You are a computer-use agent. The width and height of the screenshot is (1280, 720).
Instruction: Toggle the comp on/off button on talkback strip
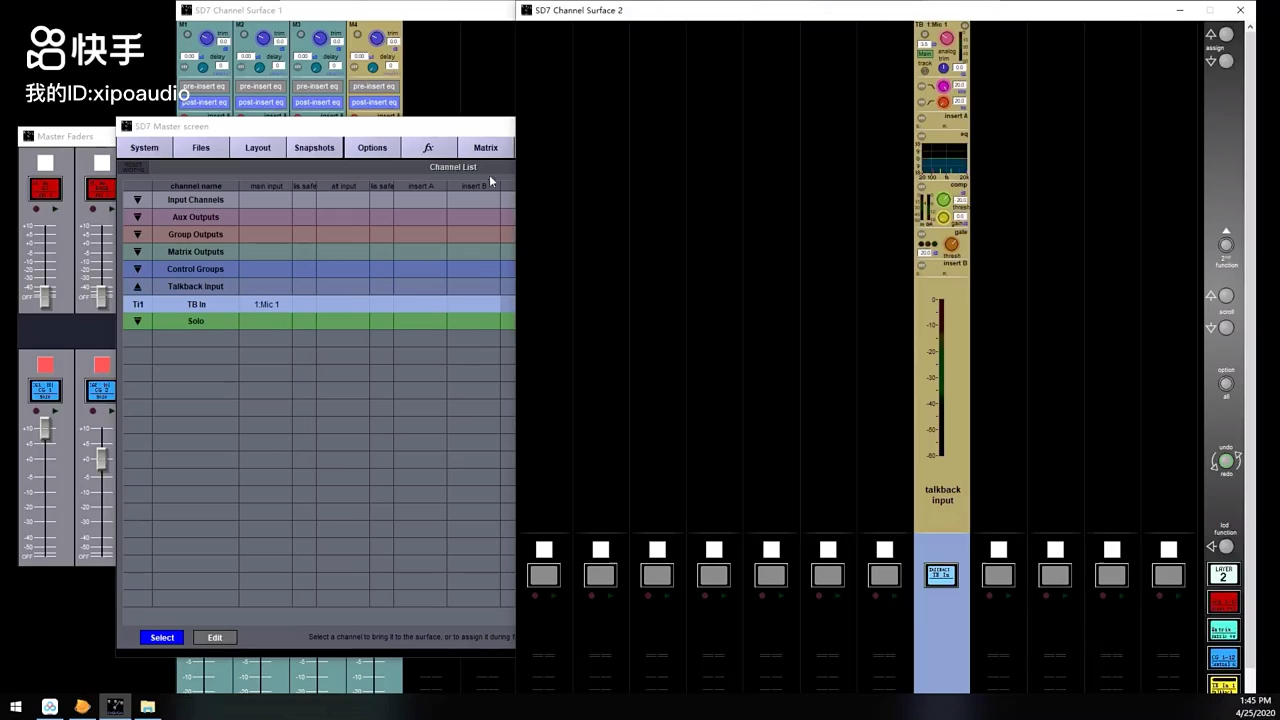coord(921,185)
